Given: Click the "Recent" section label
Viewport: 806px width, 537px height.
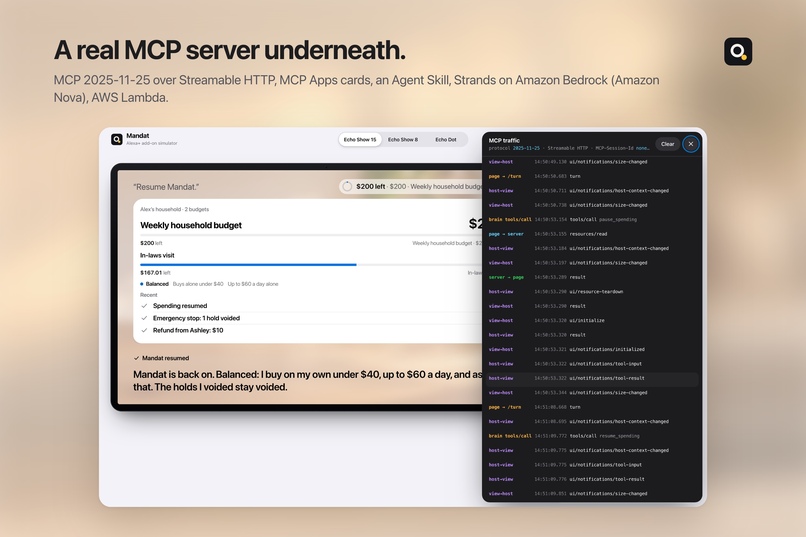Looking at the screenshot, I should (x=149, y=295).
